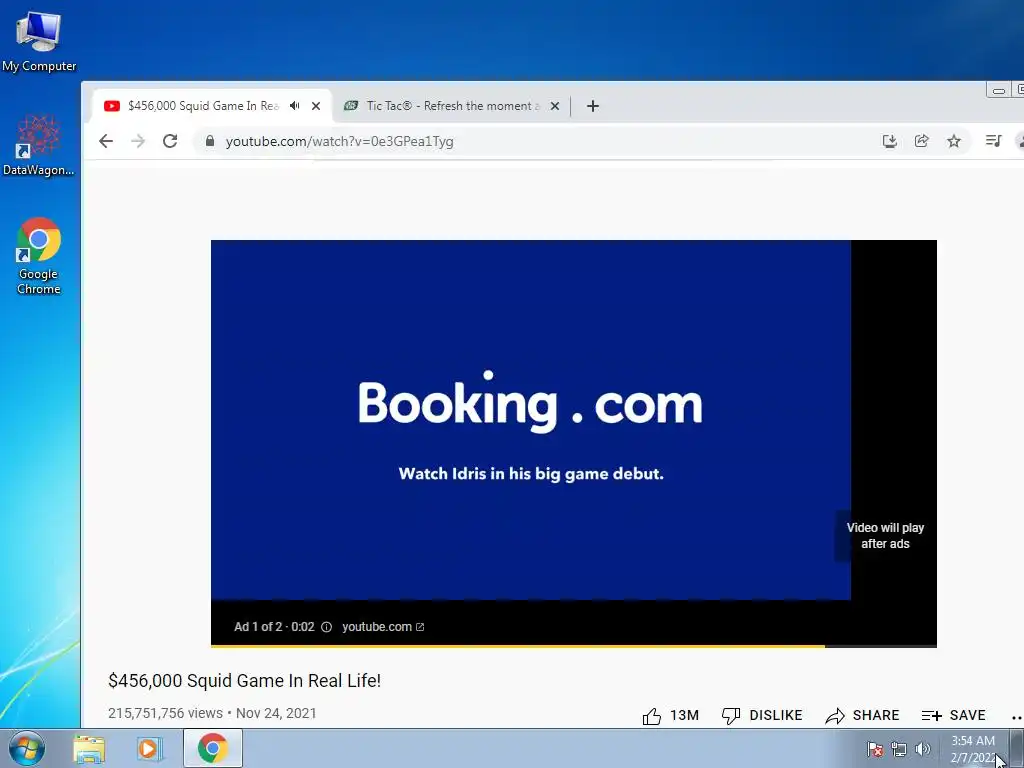Viewport: 1024px width, 768px height.
Task: Open My Computer desktop icon
Action: 39,41
